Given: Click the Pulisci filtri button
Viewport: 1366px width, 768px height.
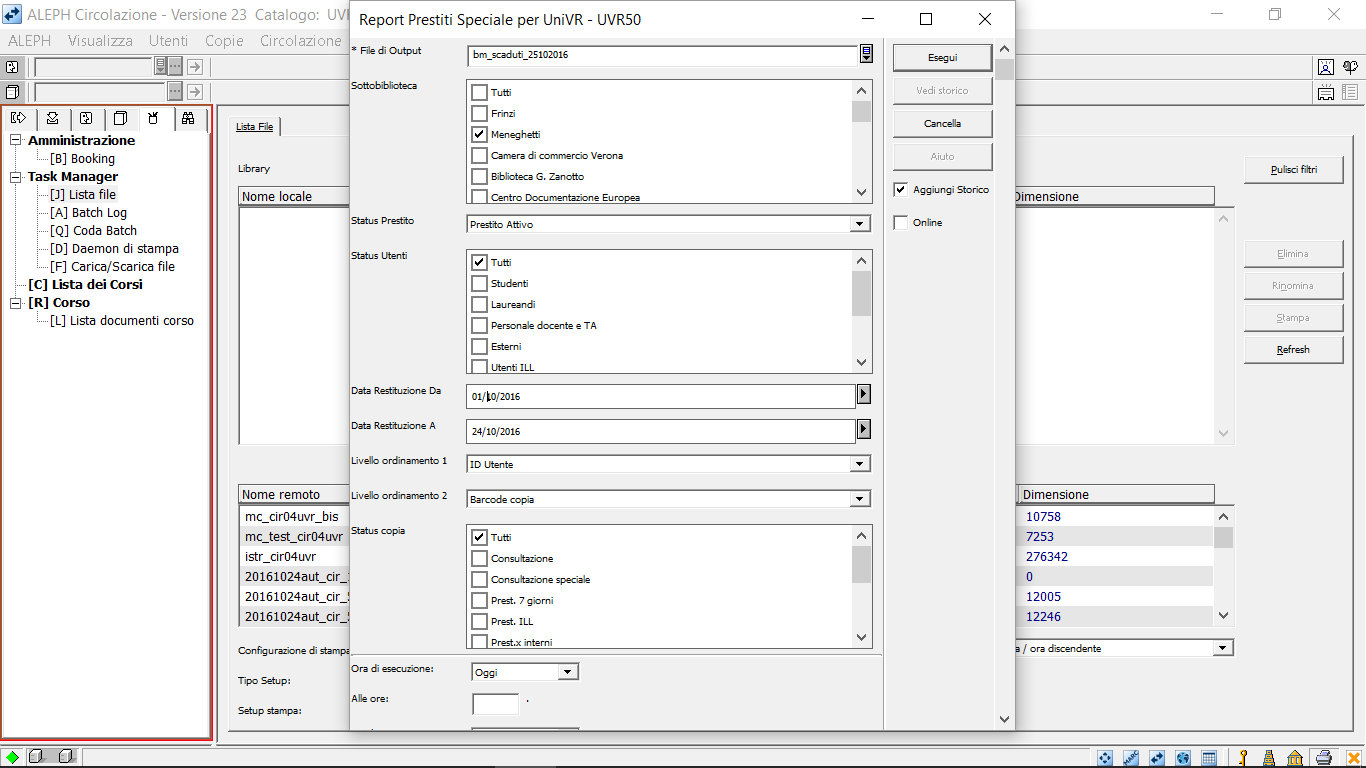Looking at the screenshot, I should coord(1293,170).
